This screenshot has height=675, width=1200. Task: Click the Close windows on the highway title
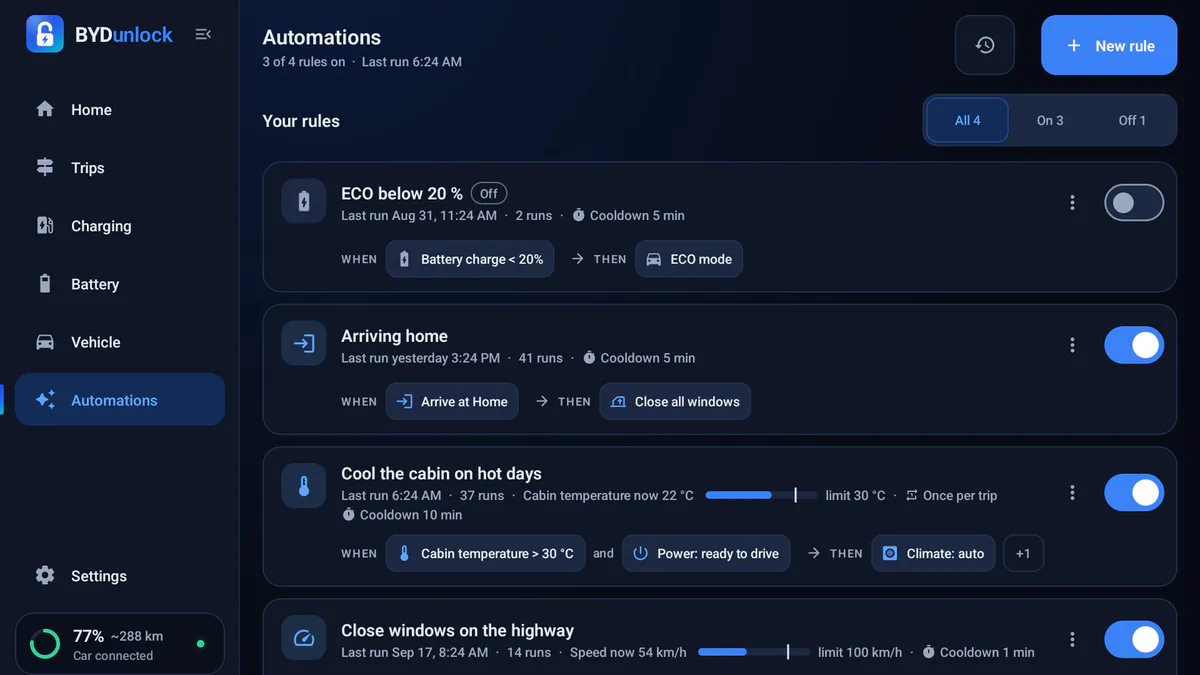457,631
